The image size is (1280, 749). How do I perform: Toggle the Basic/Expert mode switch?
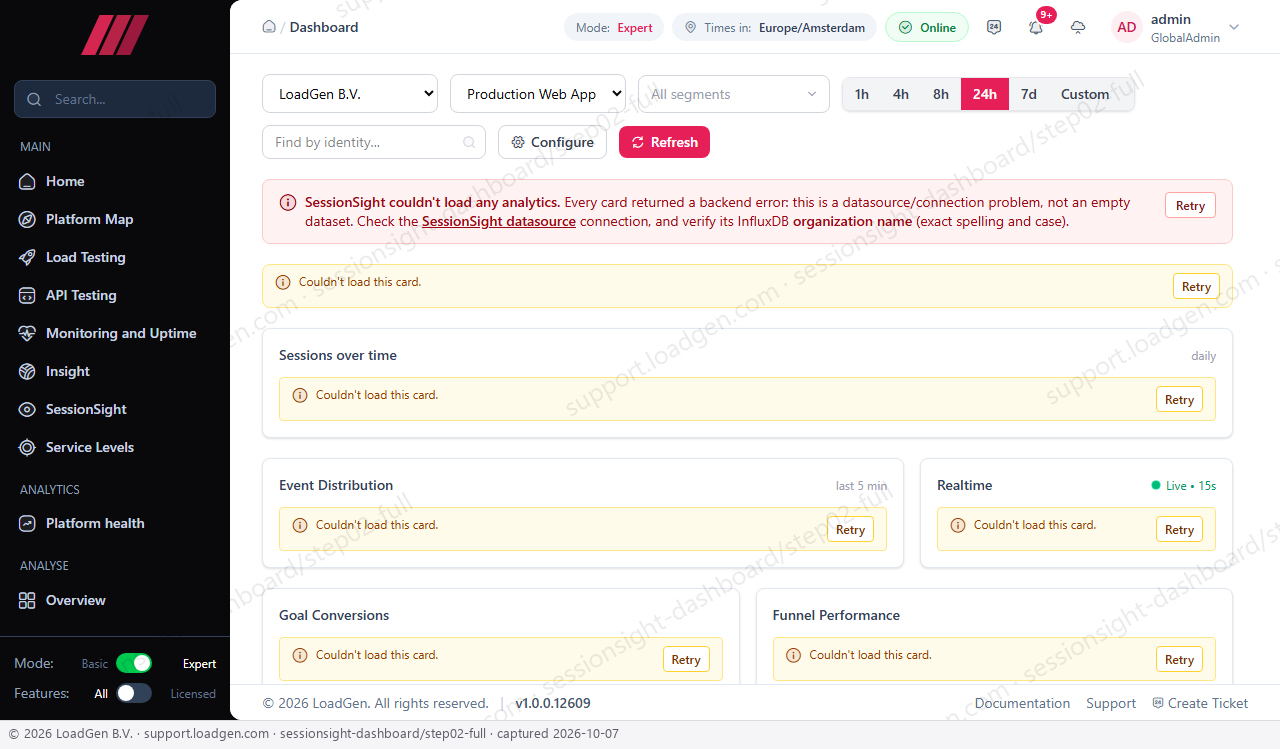tap(134, 663)
